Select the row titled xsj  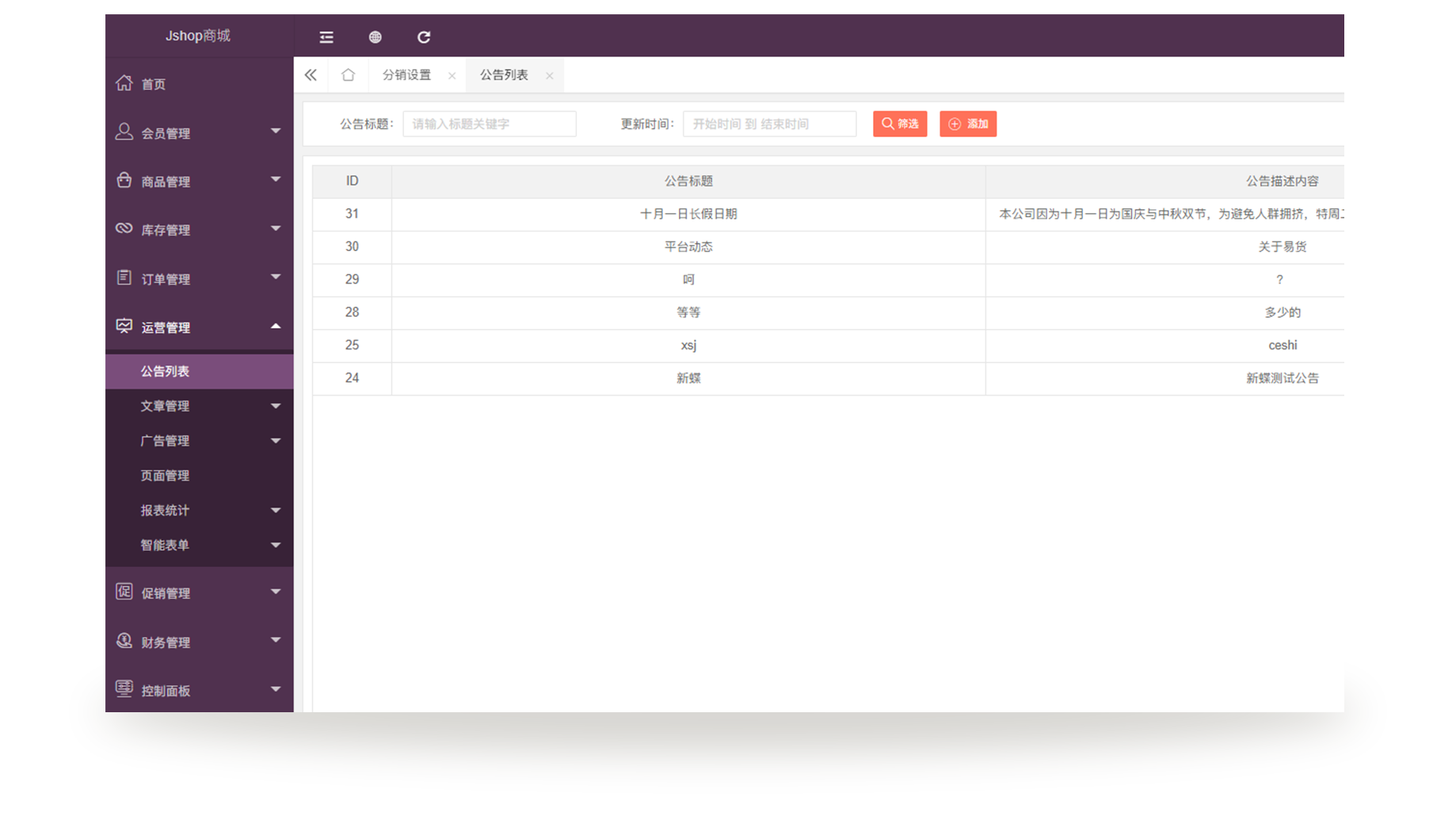(828, 345)
